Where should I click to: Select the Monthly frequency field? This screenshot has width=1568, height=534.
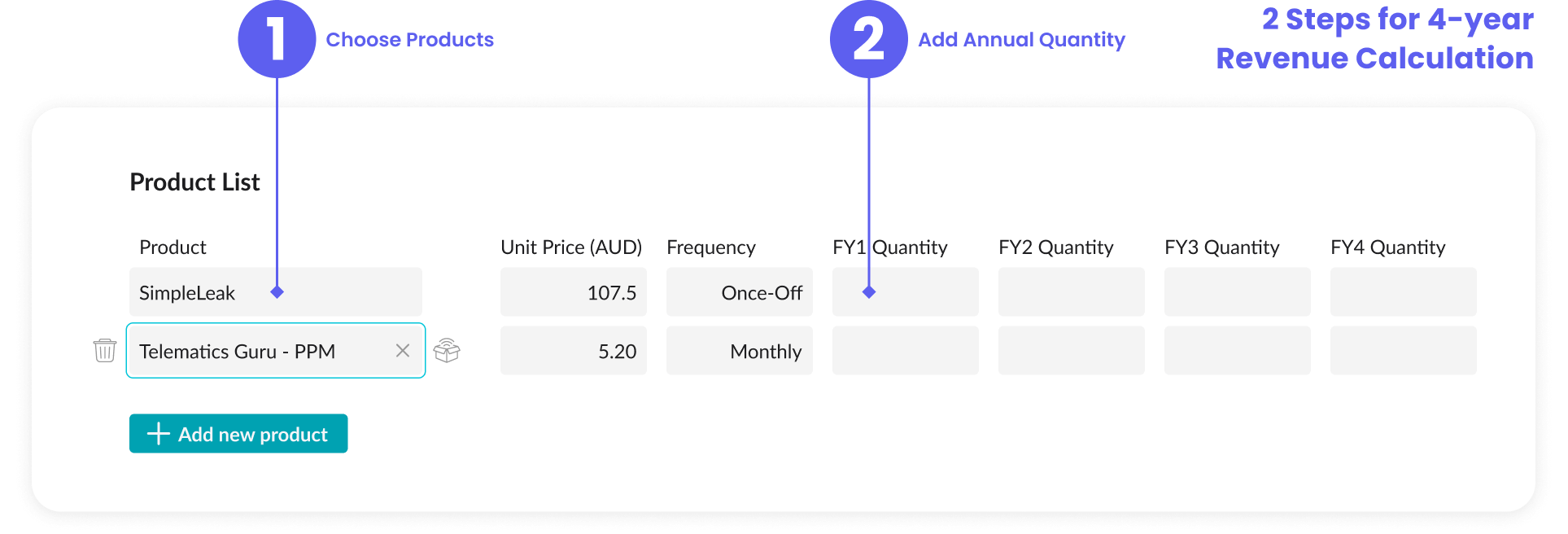click(x=740, y=351)
